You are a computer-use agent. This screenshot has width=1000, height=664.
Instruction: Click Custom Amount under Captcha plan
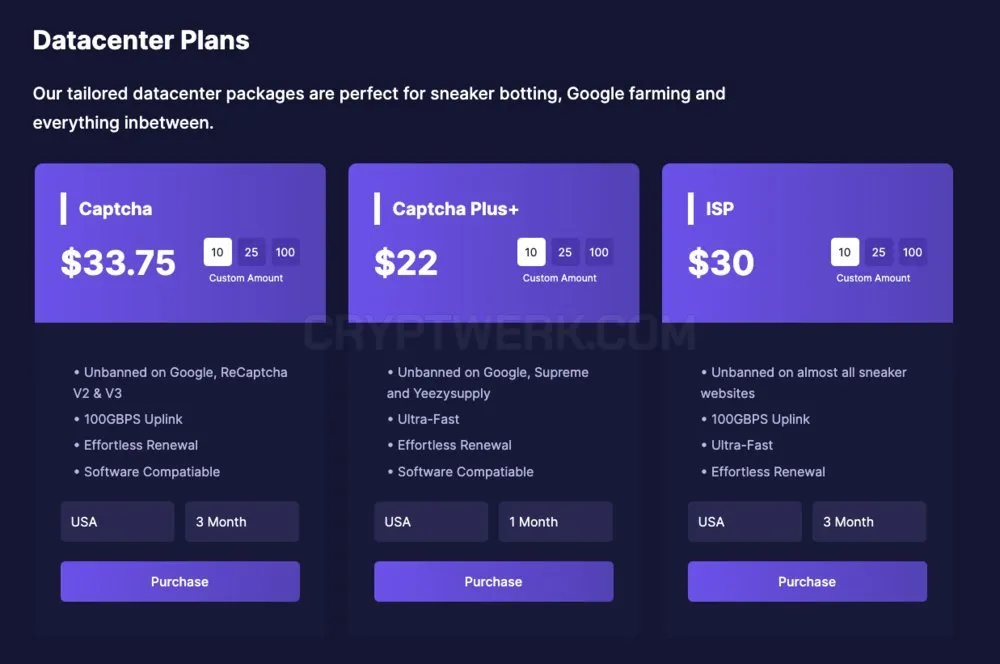pos(246,278)
